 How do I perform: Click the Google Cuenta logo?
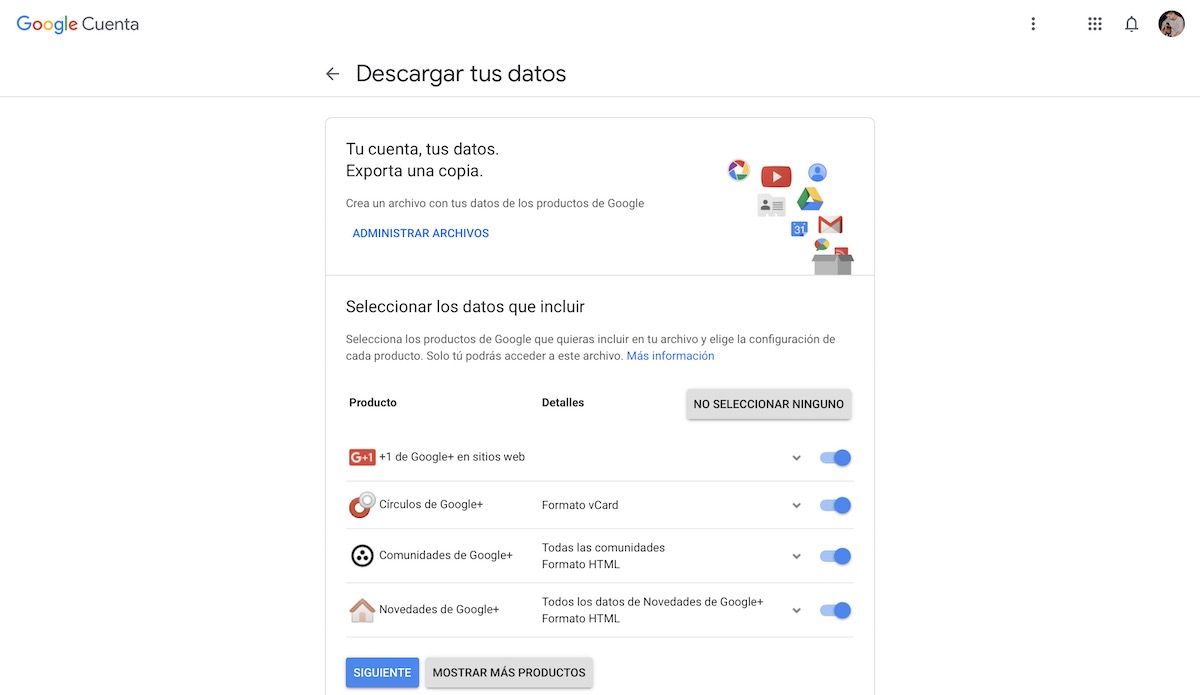pos(78,24)
